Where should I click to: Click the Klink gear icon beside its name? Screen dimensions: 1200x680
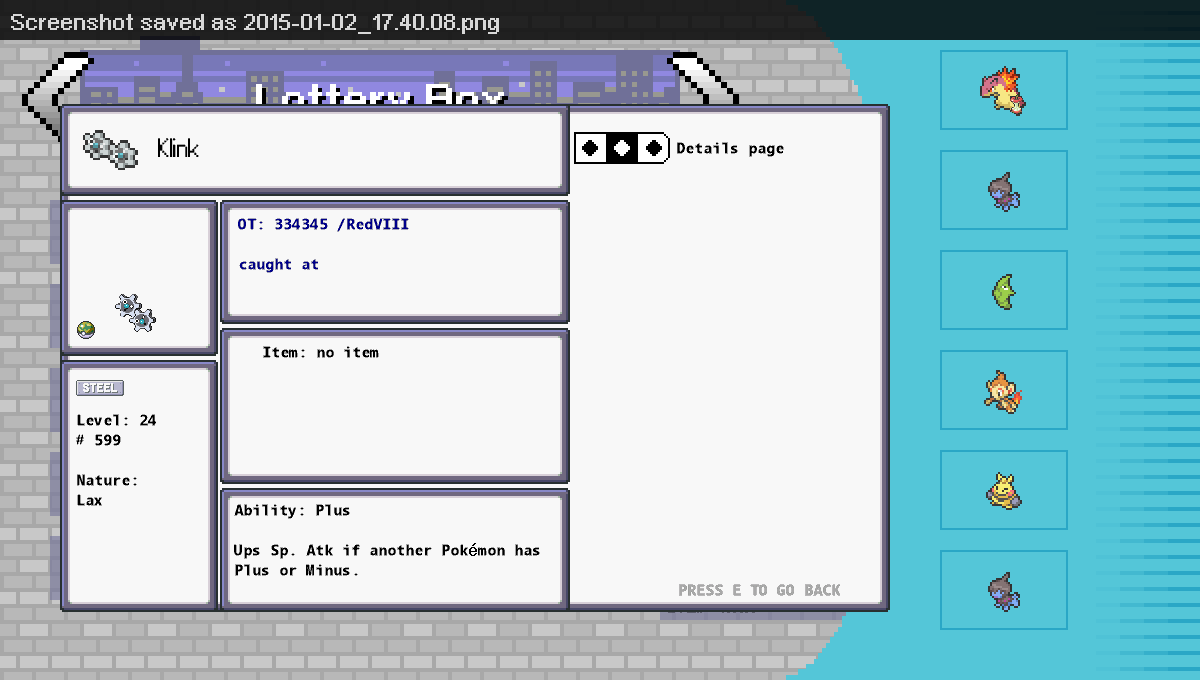(x=110, y=149)
